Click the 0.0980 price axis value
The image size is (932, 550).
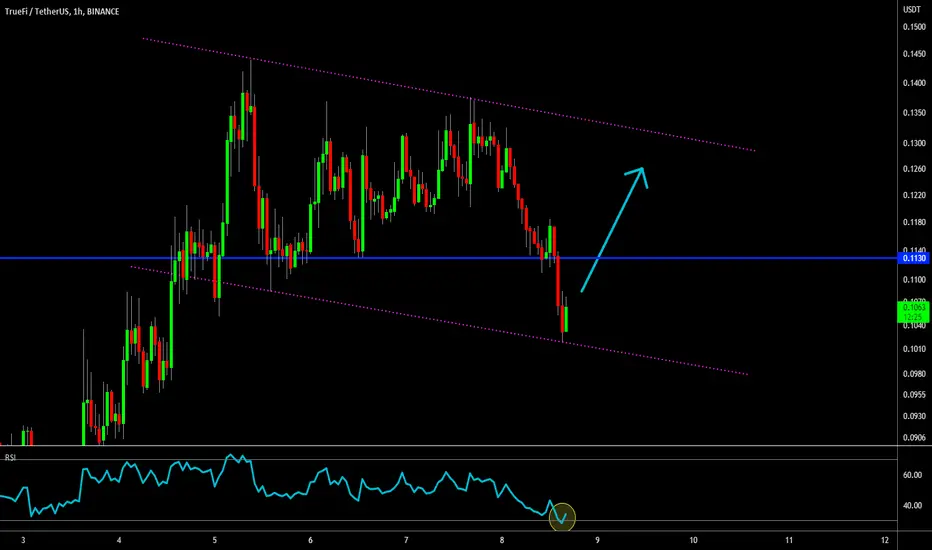pyautogui.click(x=914, y=374)
